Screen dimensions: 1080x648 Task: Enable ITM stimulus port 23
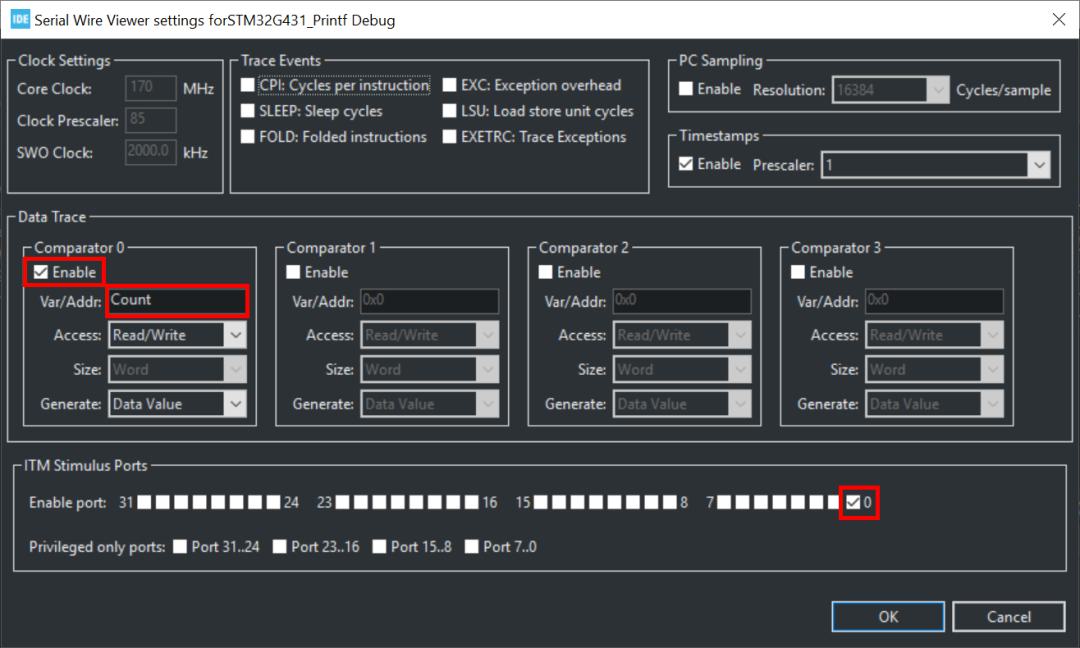point(342,502)
